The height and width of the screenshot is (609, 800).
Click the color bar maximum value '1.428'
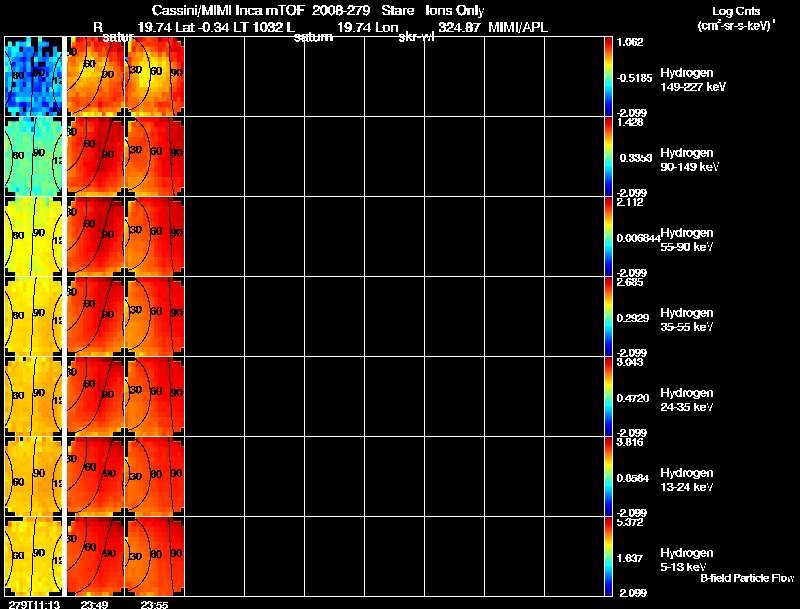630,122
